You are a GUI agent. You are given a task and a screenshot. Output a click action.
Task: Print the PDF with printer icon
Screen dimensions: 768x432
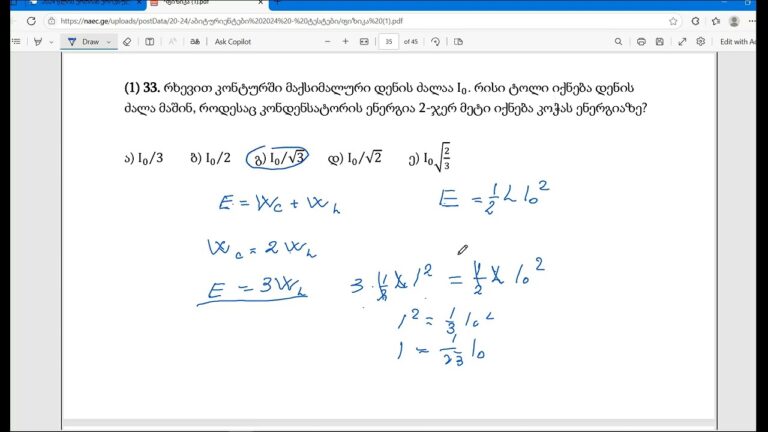(641, 42)
